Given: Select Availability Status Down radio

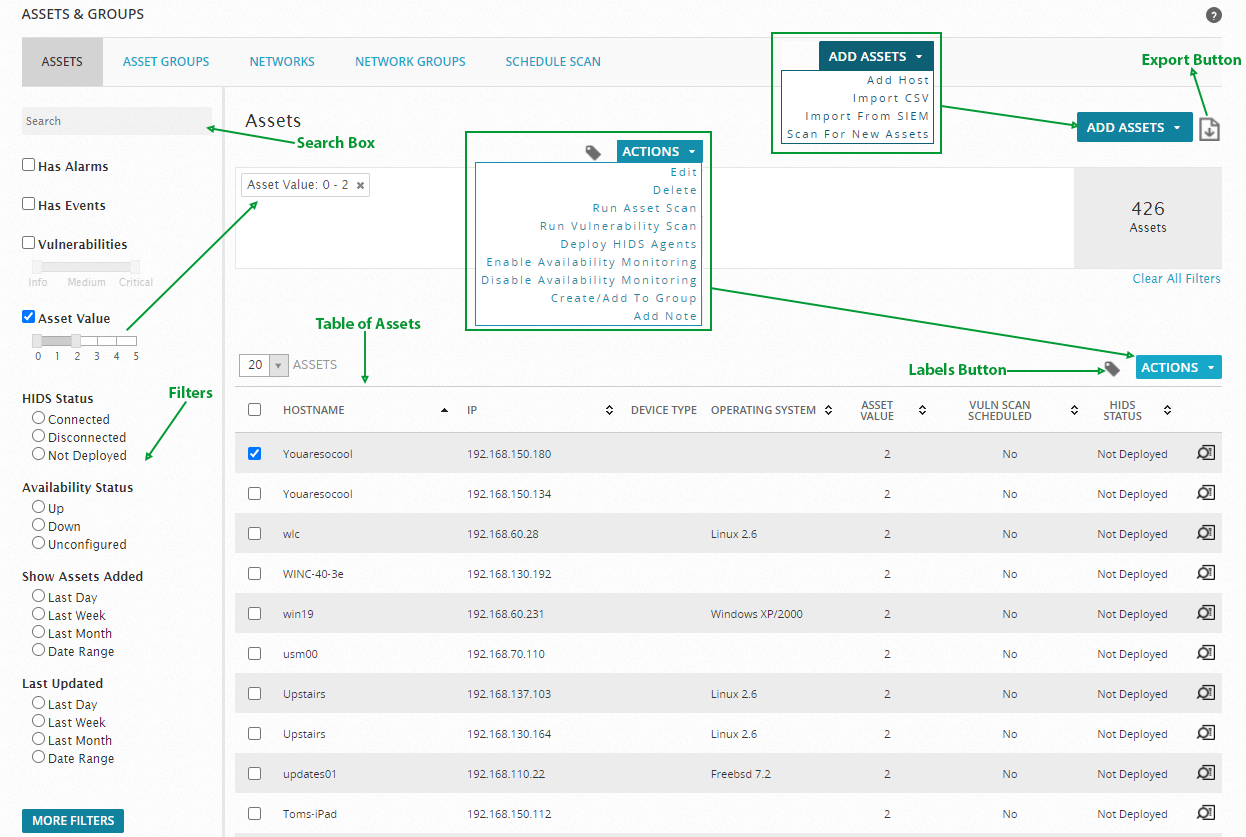Looking at the screenshot, I should point(38,525).
